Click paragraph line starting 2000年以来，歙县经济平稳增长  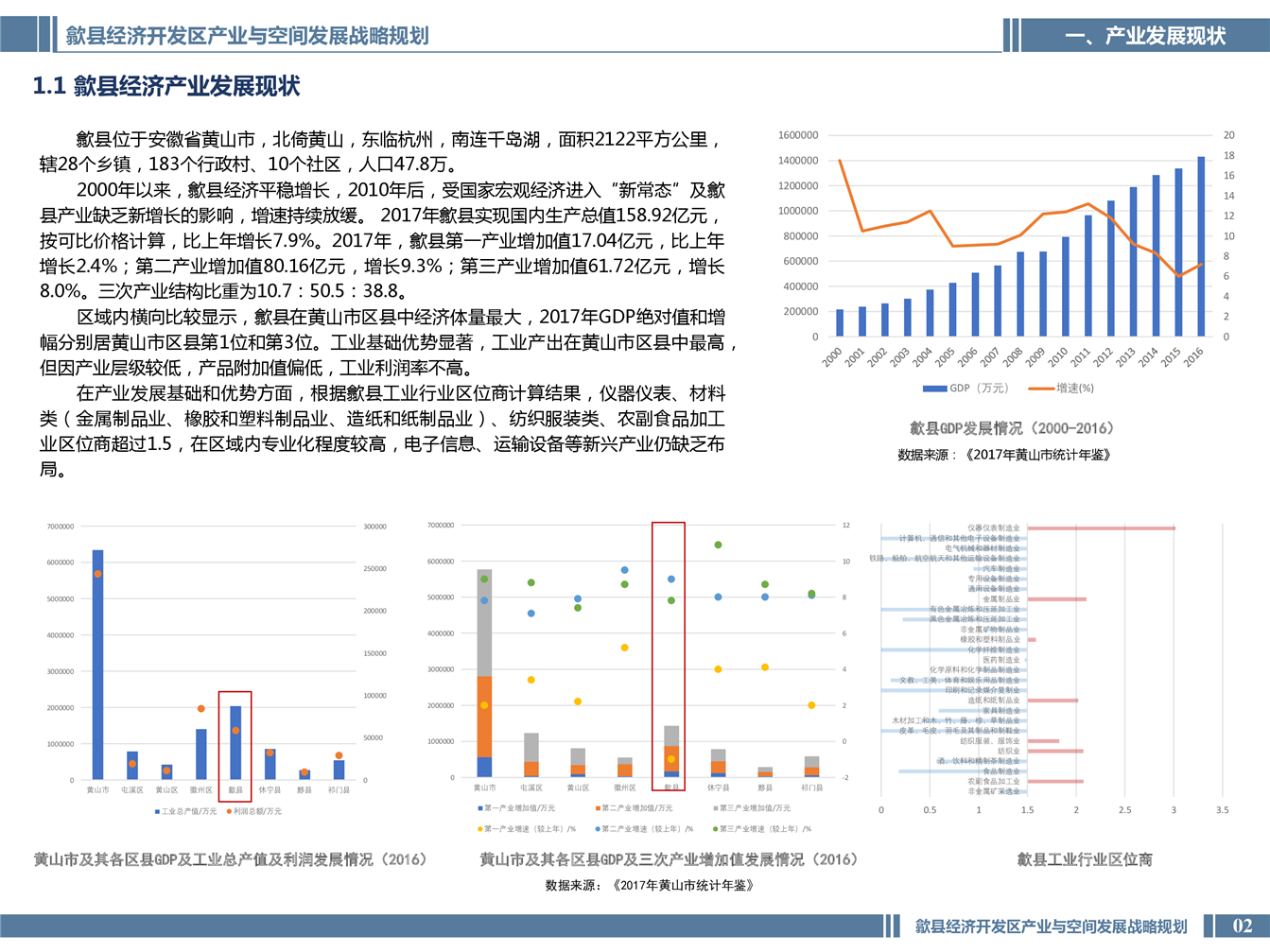coord(401,191)
